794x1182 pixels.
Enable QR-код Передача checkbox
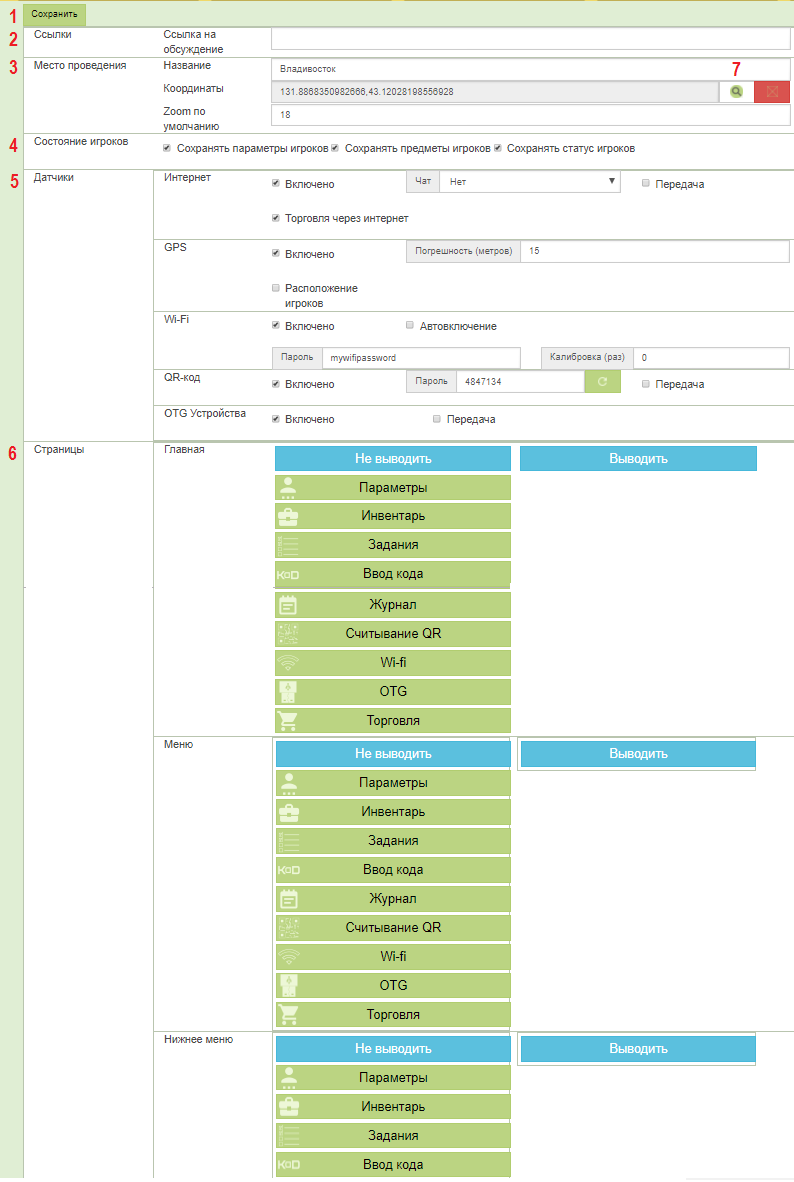645,384
